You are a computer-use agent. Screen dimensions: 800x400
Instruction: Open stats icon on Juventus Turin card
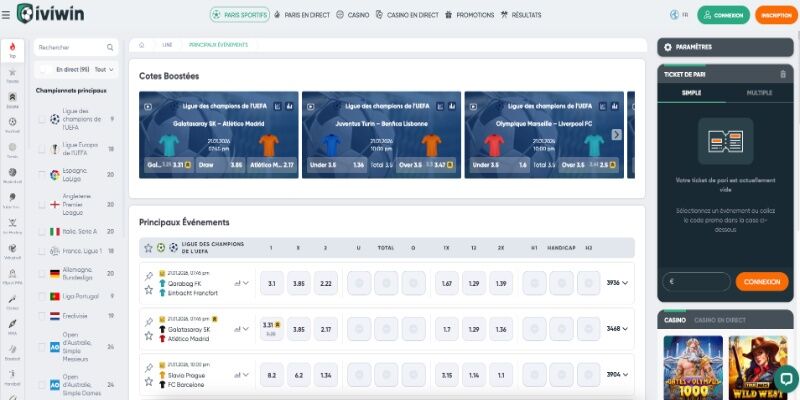(x=452, y=106)
